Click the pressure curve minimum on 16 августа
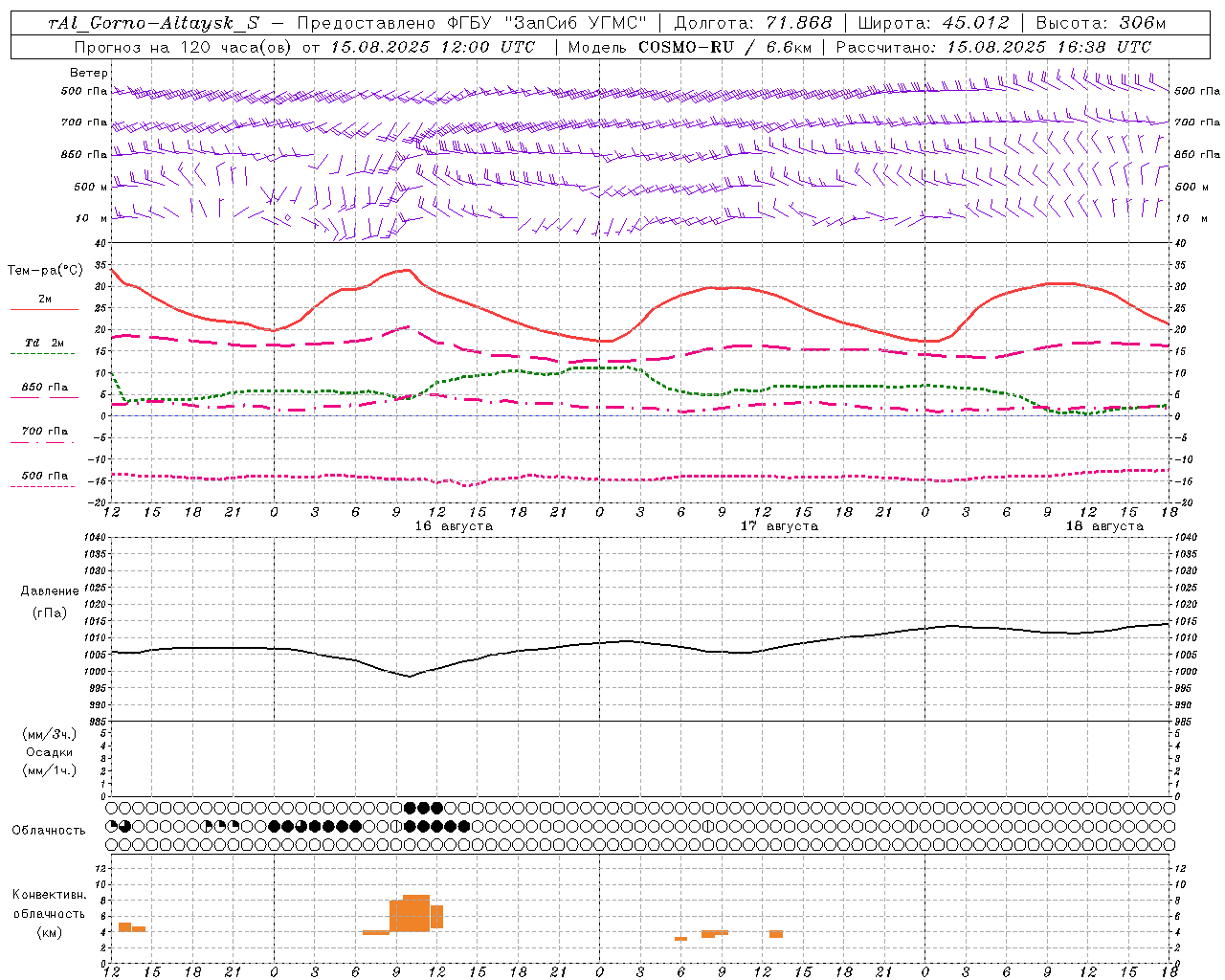 point(410,676)
